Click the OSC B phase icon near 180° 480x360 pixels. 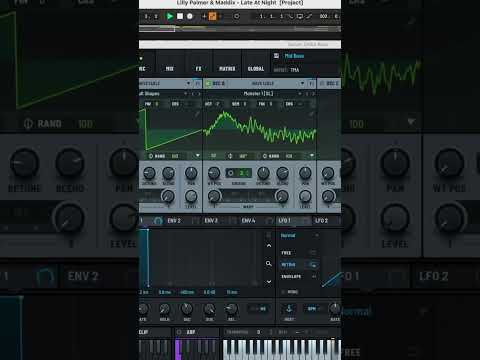click(230, 156)
